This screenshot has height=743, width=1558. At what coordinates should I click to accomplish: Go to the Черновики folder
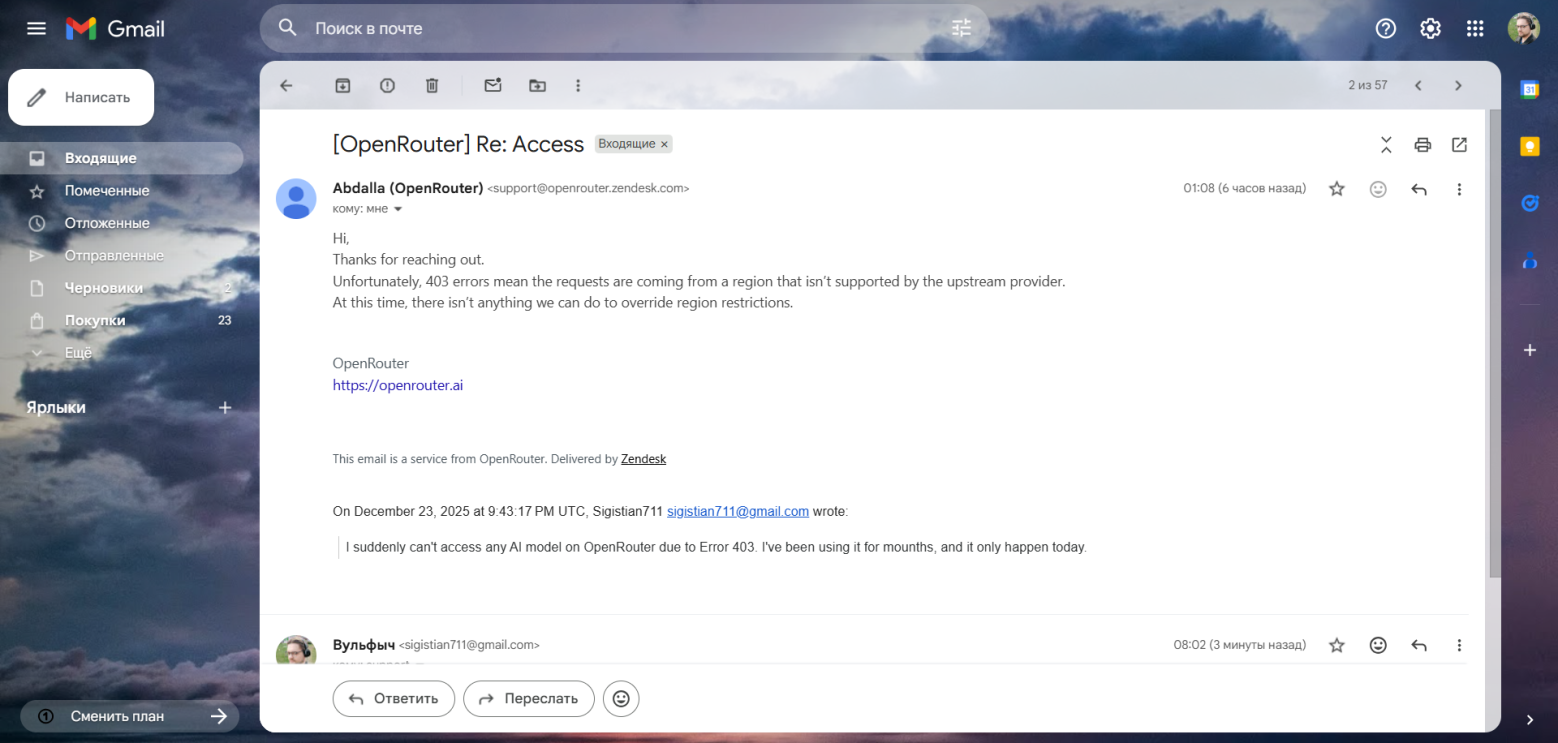tap(104, 288)
